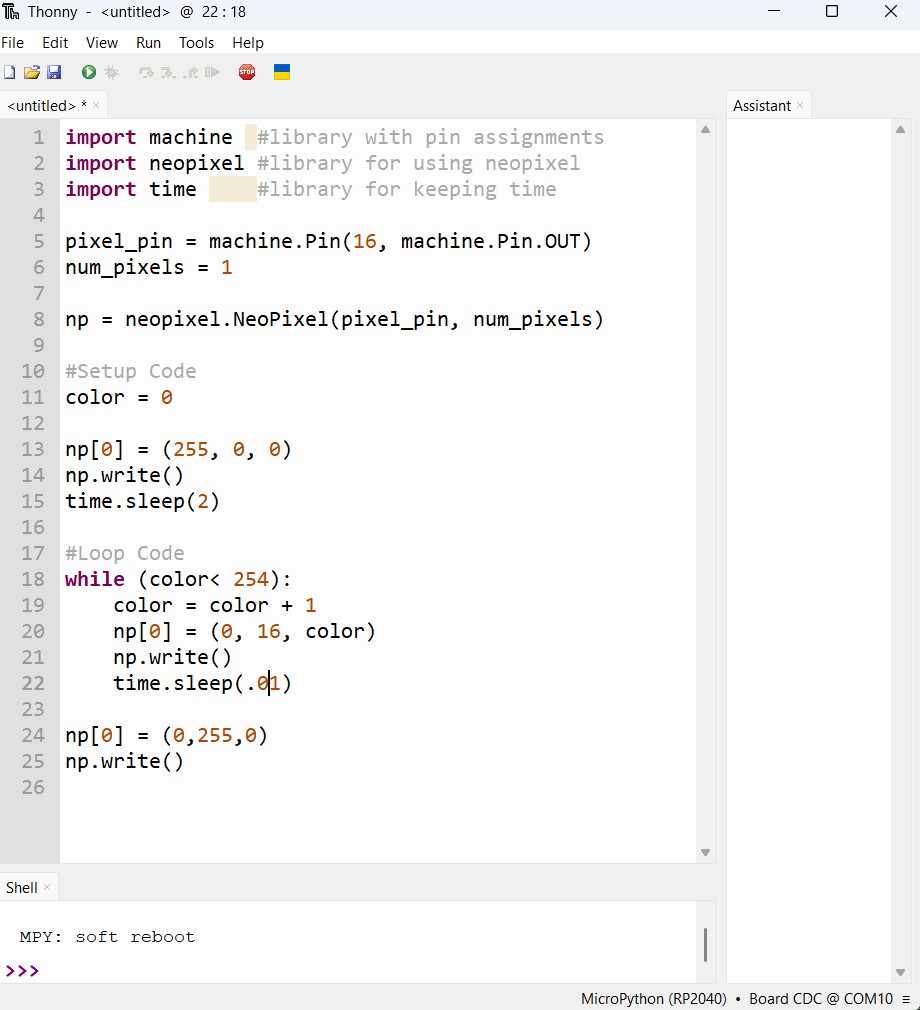Click 'np = neopixel.NeoPixel(pixel_pin, num_pixels)' line
The image size is (920, 1010).
334,319
